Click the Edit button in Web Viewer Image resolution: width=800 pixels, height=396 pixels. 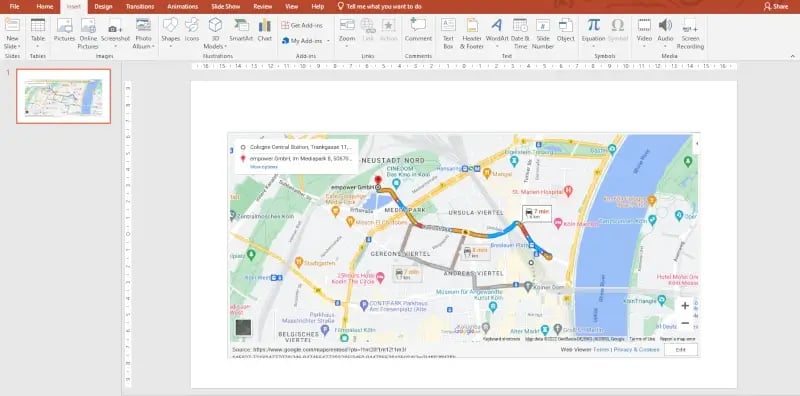coord(680,350)
